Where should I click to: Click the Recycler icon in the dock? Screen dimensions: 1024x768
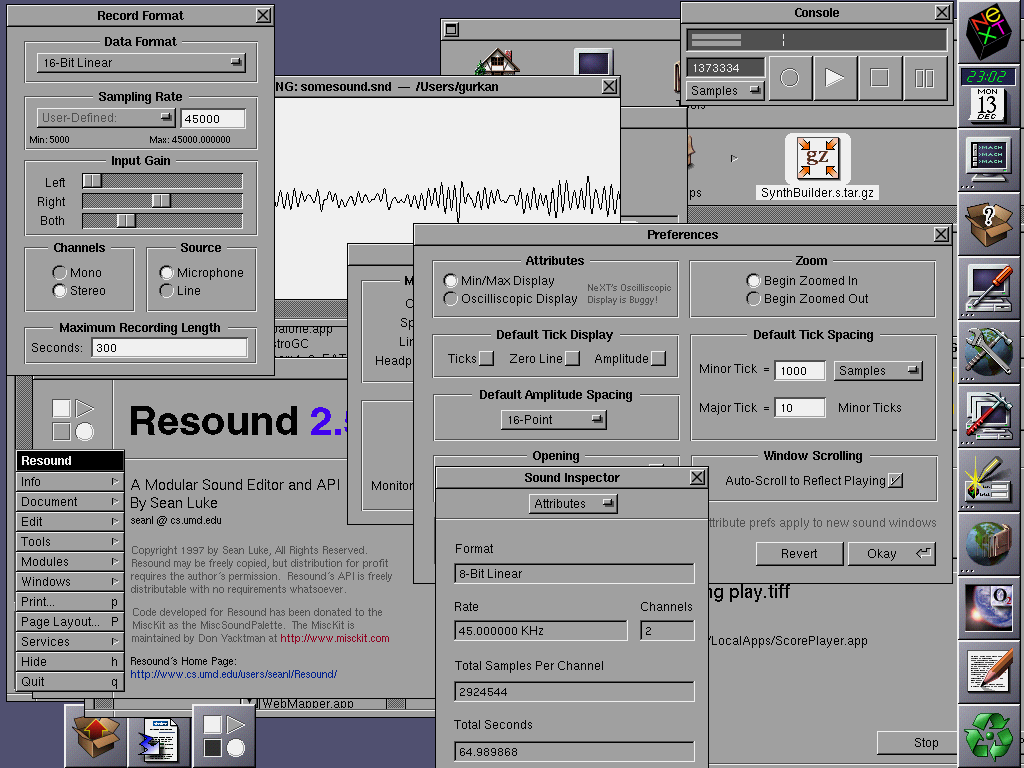pos(988,735)
